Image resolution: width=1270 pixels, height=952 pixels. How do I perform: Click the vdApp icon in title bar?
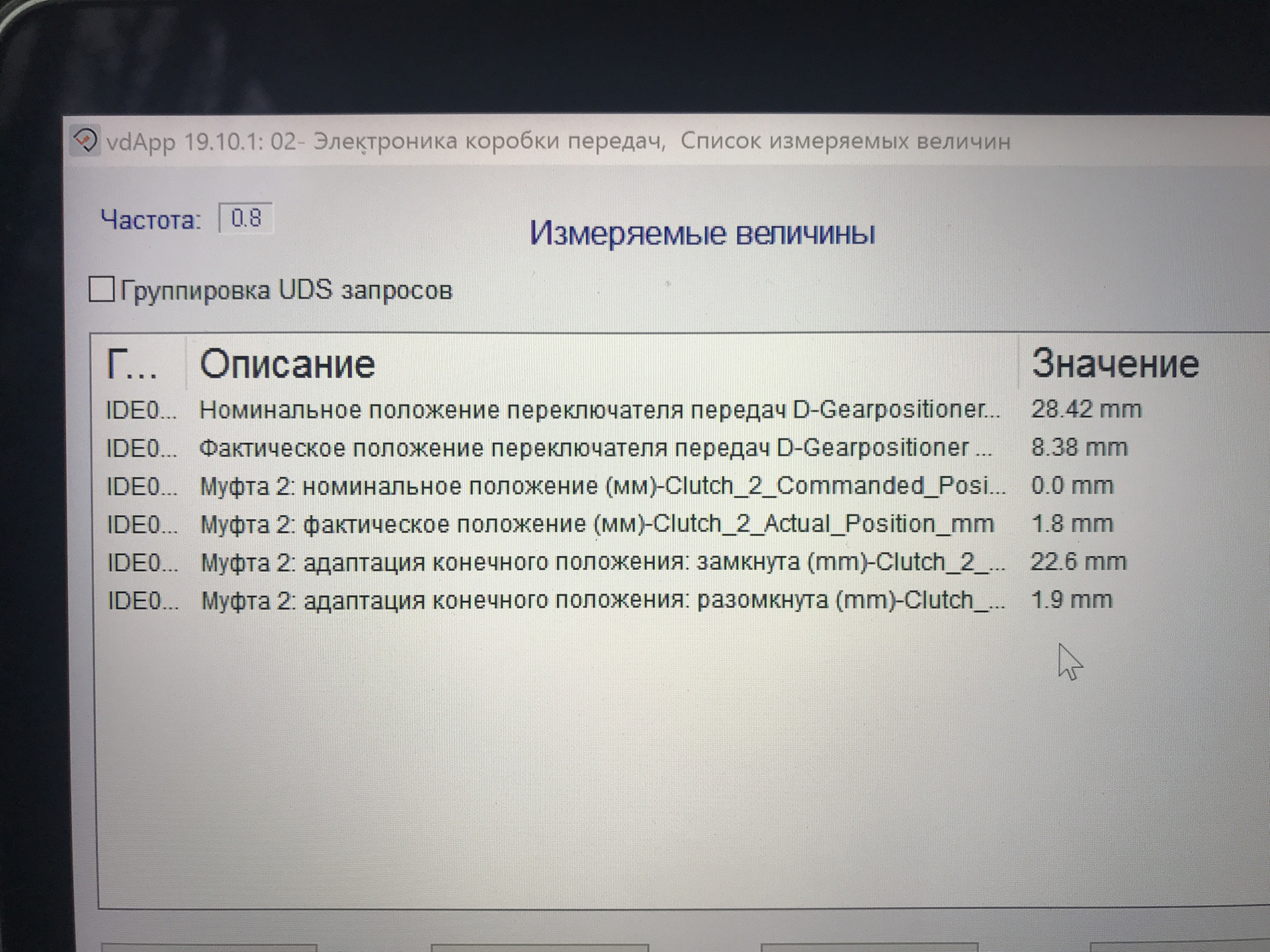85,141
